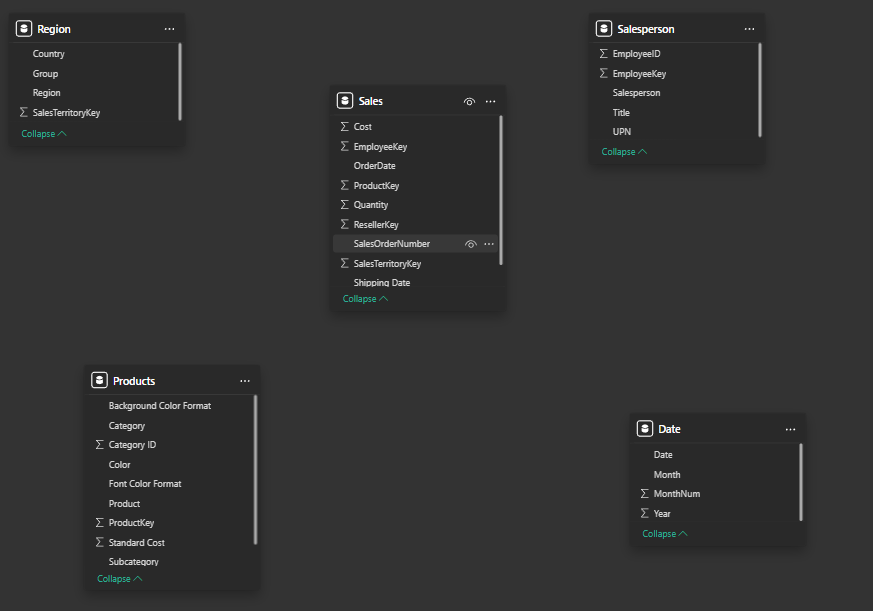Toggle the eye icon on SalesOrderNumber field
873x611 pixels.
469,243
